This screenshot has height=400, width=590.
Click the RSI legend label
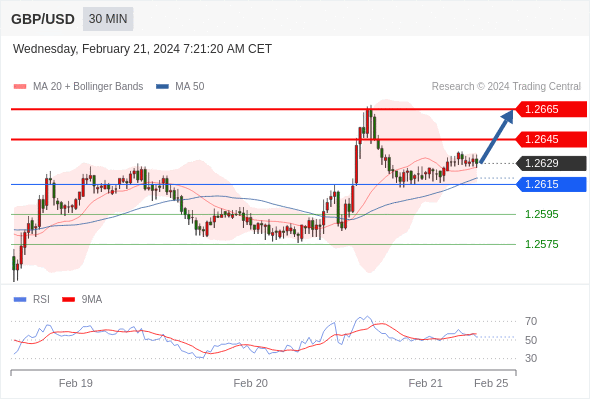pos(41,300)
